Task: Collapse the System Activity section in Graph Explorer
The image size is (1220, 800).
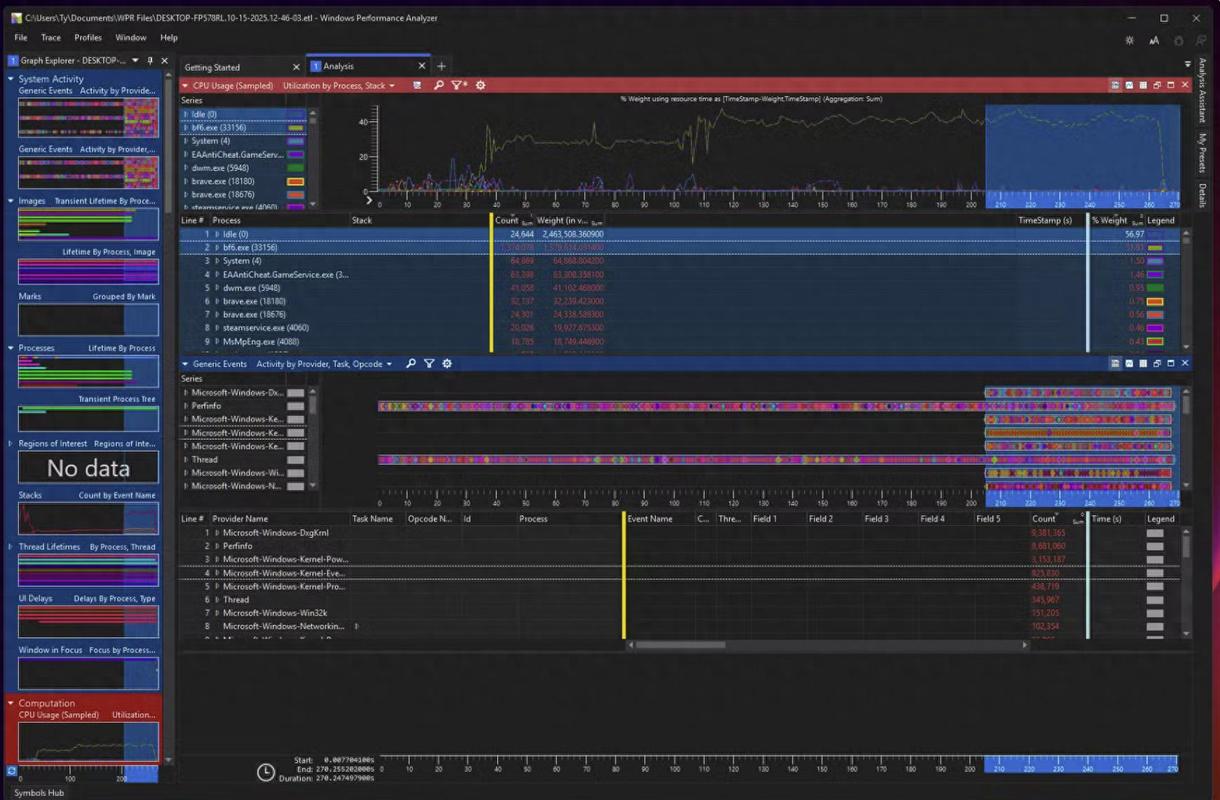Action: tap(11, 79)
